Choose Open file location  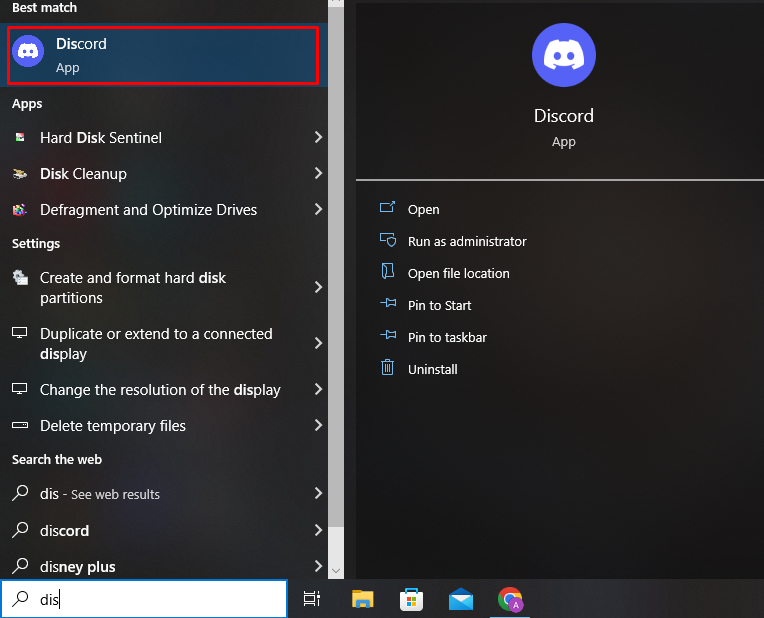point(458,273)
